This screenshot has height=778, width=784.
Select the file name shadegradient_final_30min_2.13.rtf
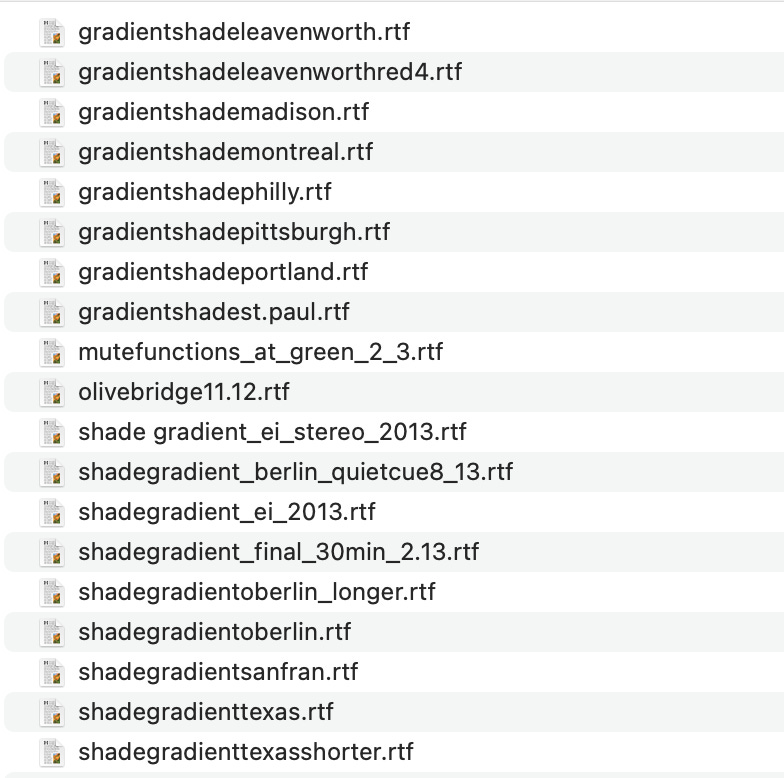(x=278, y=552)
